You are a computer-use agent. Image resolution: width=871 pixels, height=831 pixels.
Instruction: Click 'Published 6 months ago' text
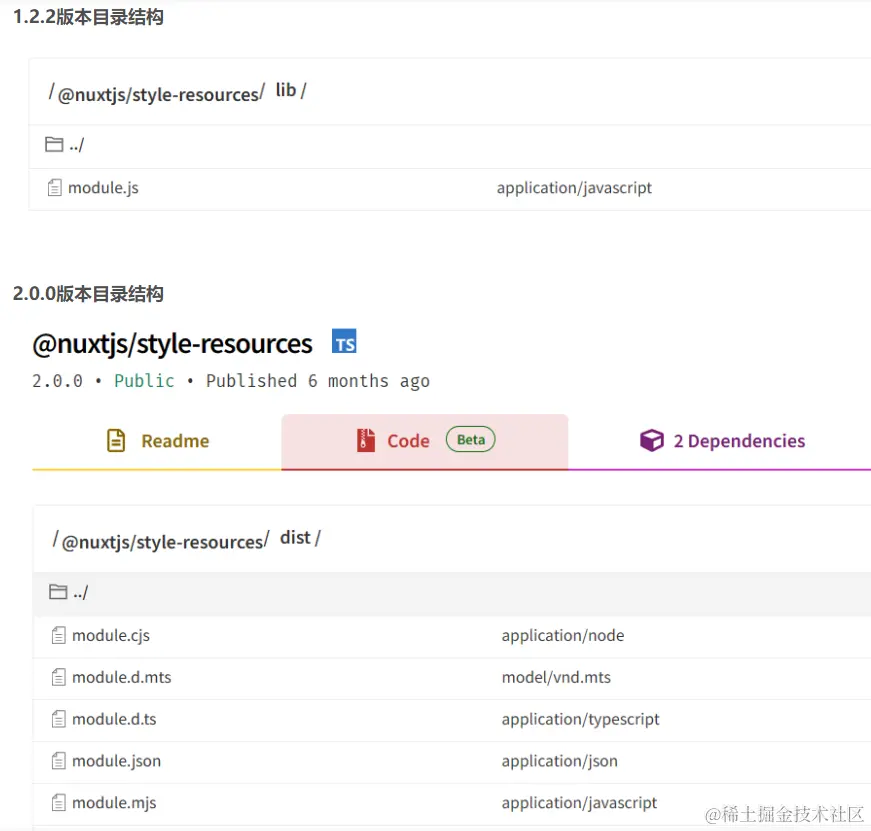pos(318,381)
